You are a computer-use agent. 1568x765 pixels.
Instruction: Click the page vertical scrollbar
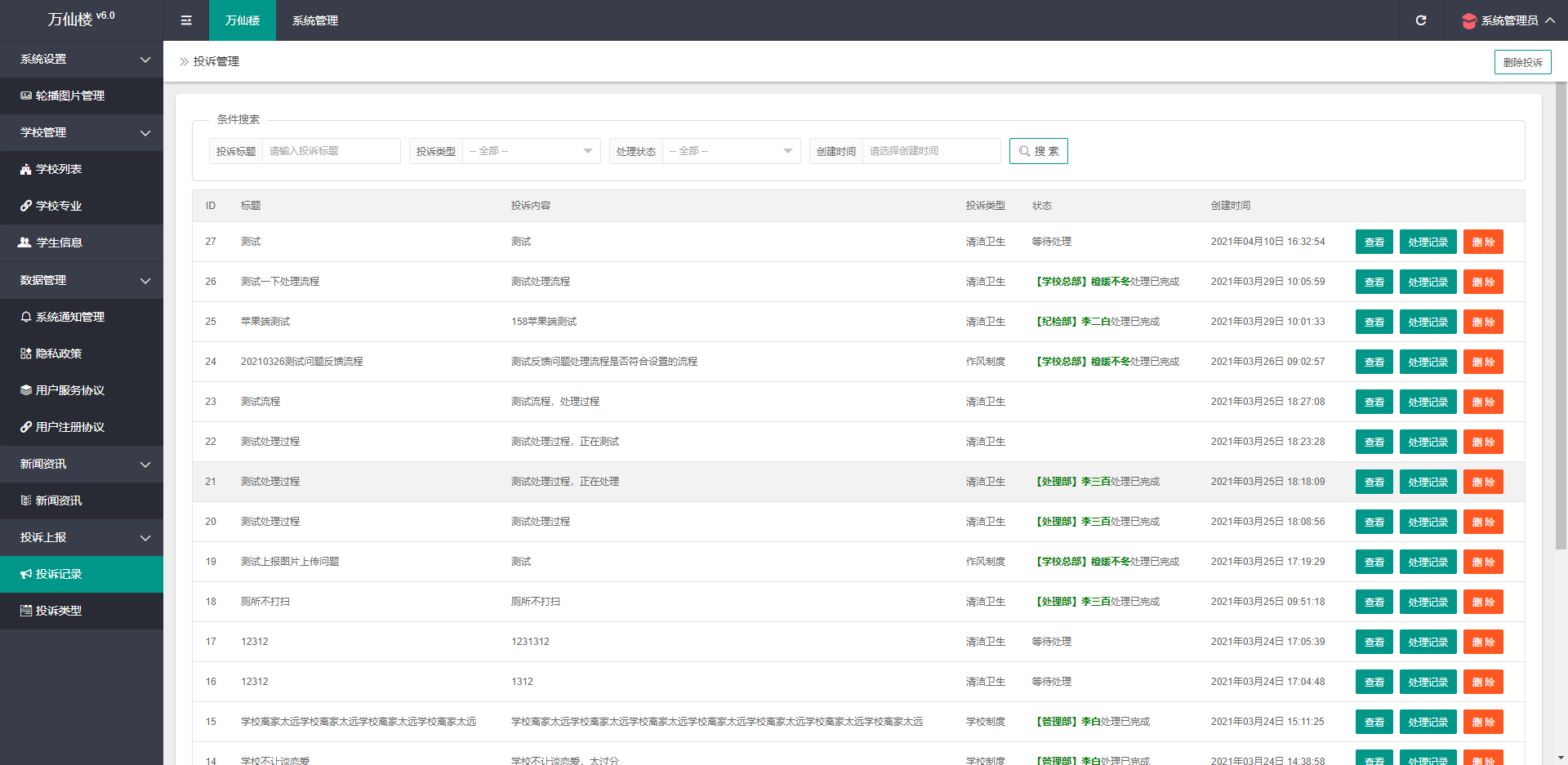click(1561, 315)
